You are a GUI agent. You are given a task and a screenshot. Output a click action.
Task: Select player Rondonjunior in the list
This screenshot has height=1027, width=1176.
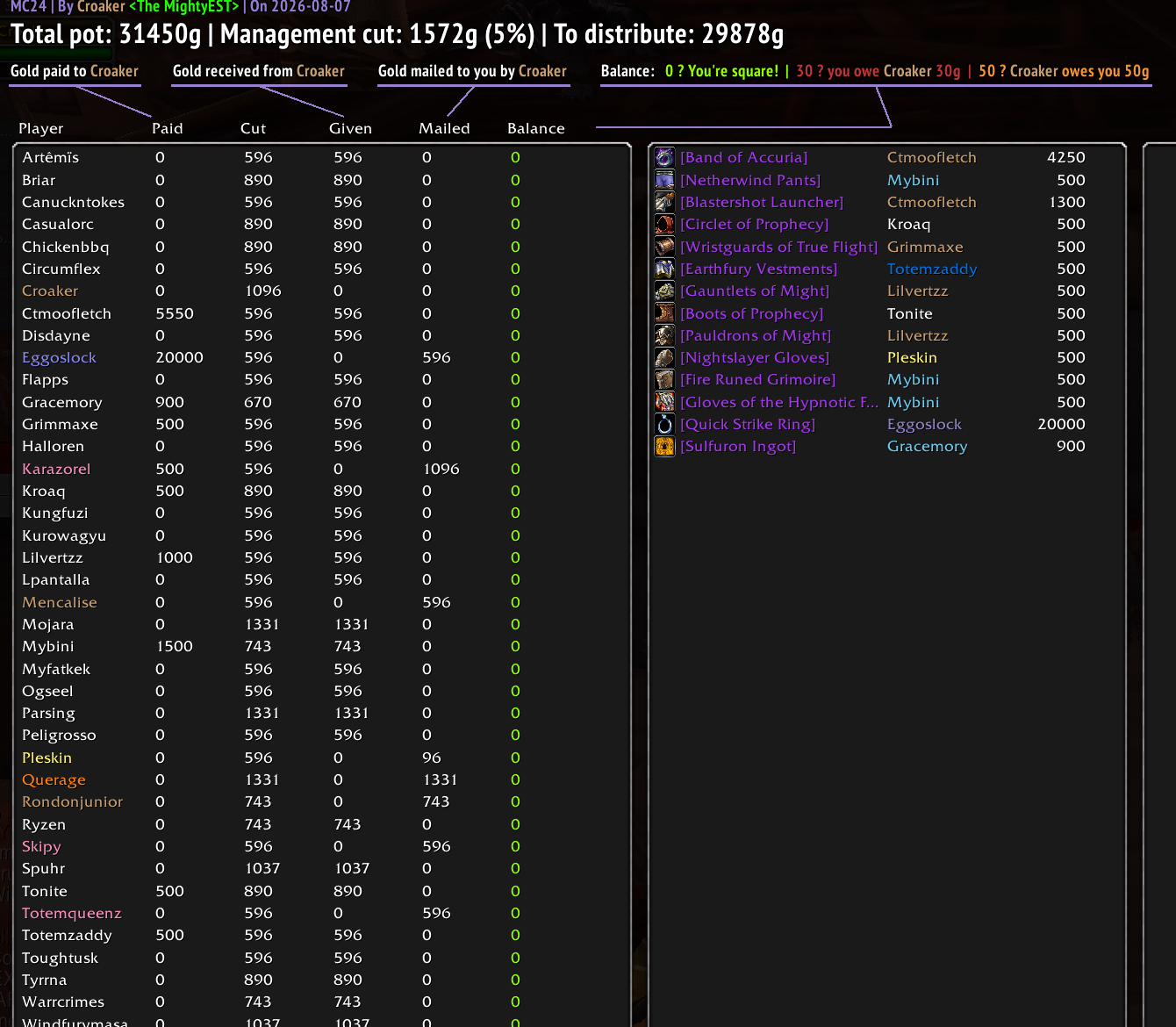[72, 801]
